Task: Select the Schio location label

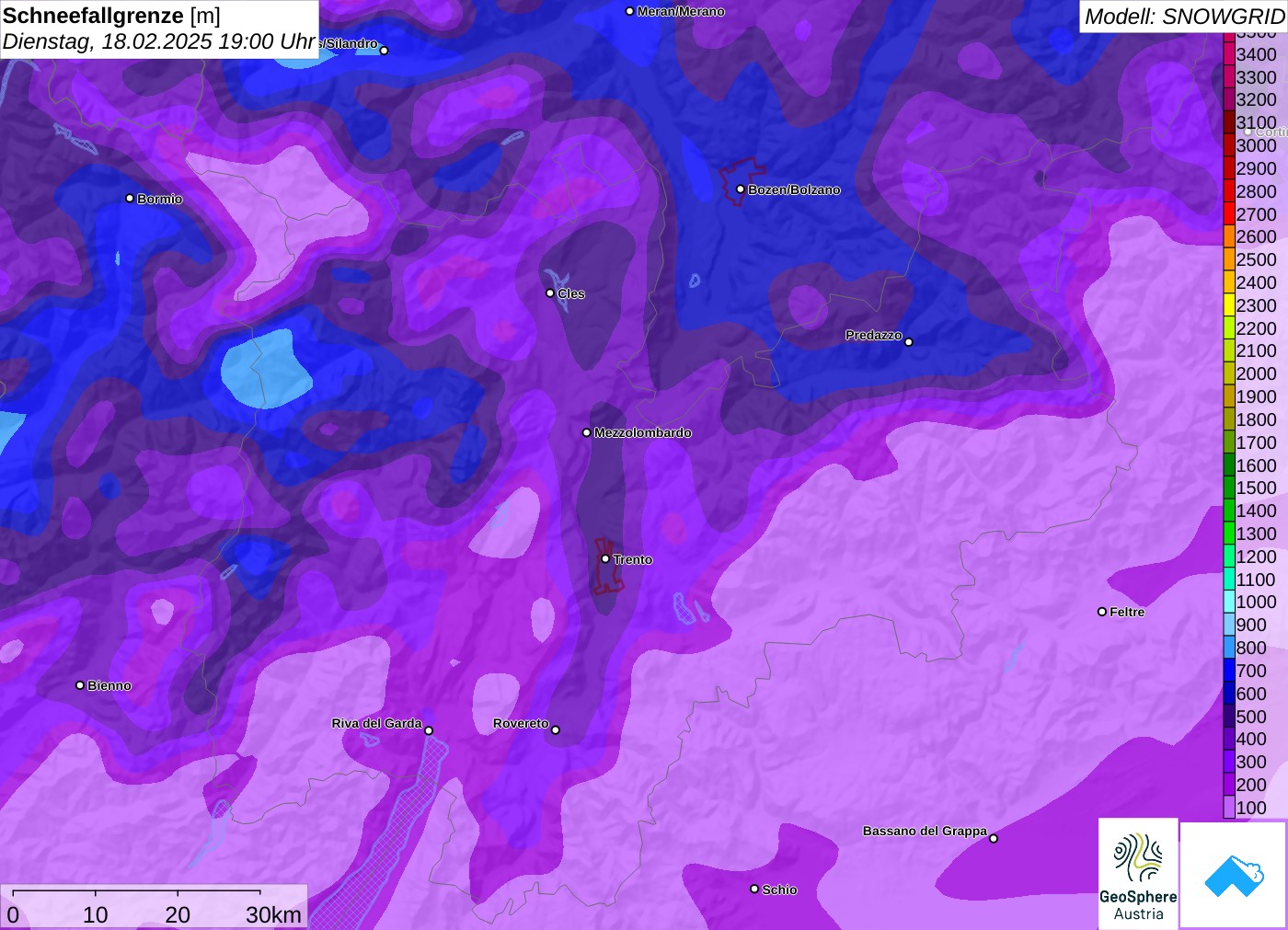Action: pos(779,890)
